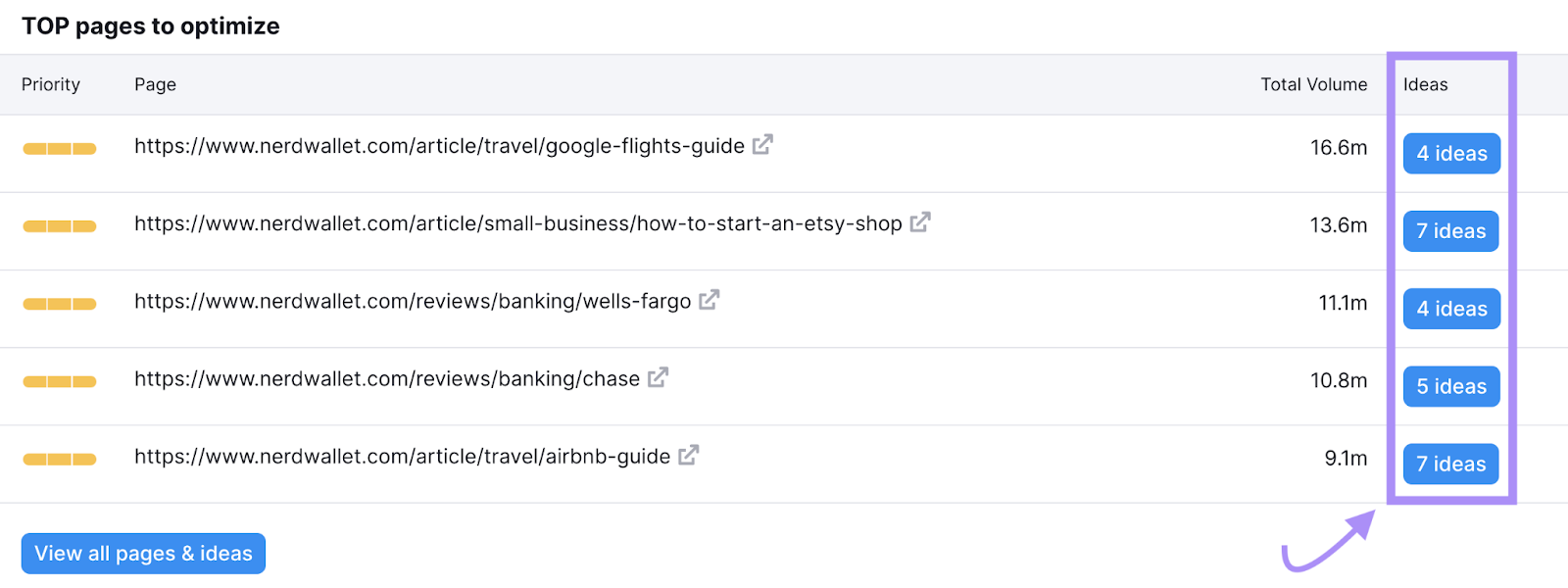The image size is (1568, 588).
Task: Open the google-flights-guide page in new tab
Action: (x=763, y=143)
